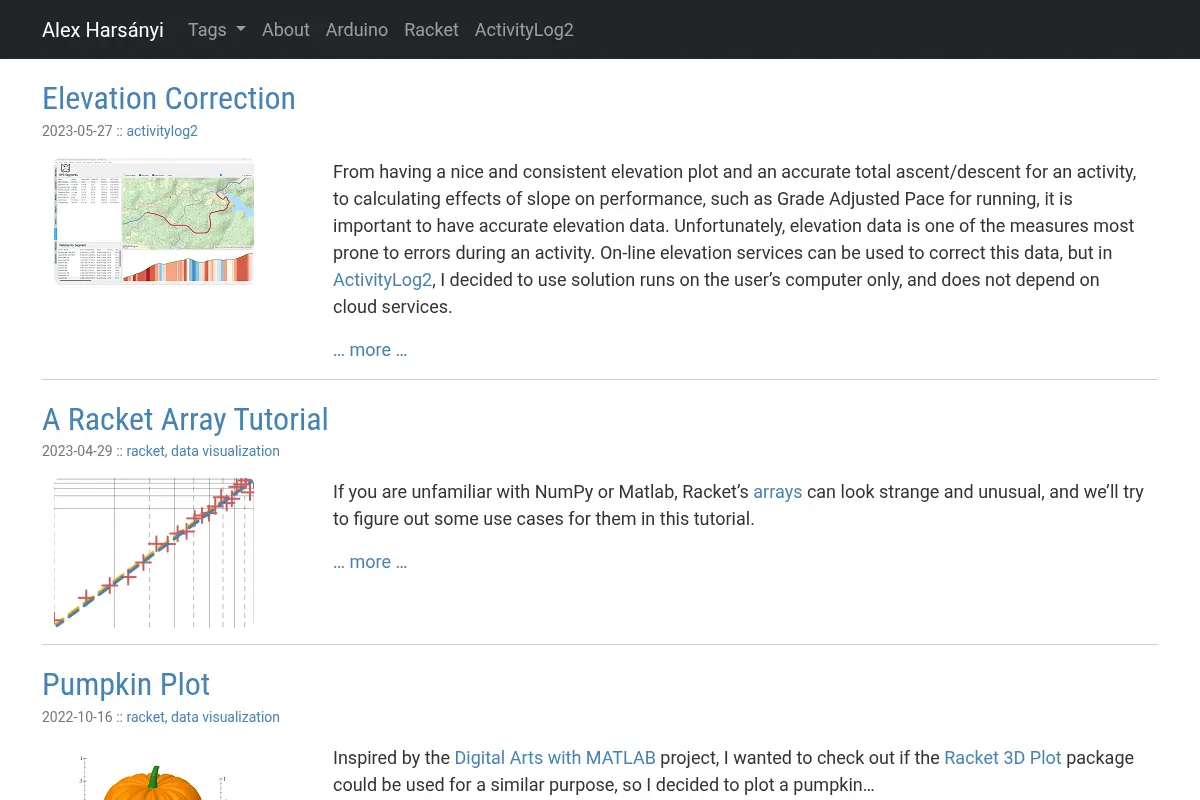Open the array plot thumbnail image
Viewport: 1200px width, 800px height.
154,553
